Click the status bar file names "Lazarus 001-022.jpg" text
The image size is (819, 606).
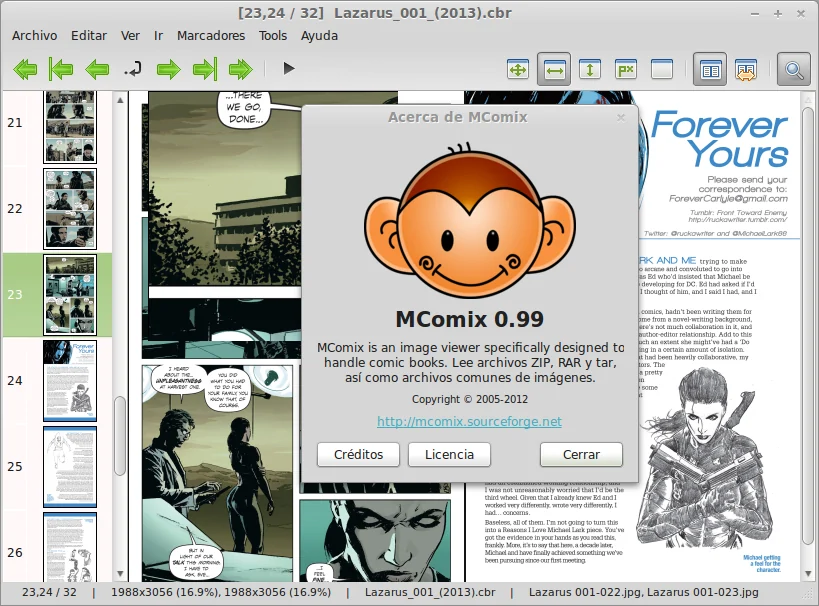tap(586, 592)
